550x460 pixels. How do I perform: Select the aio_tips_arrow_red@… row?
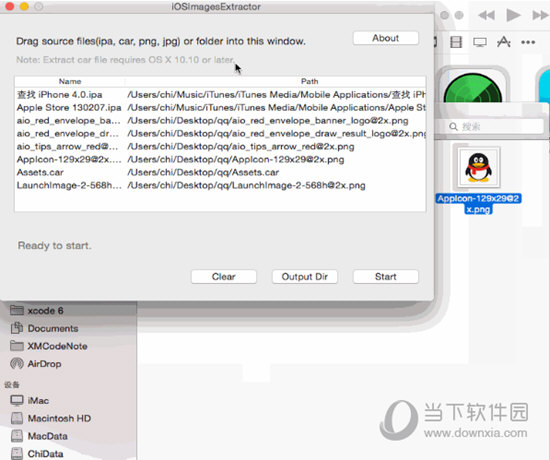pos(220,147)
